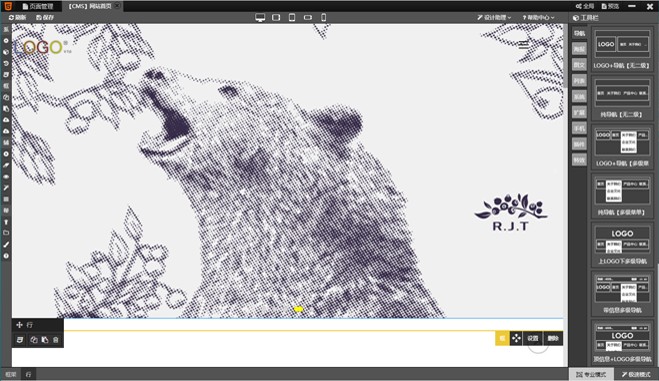This screenshot has width=659, height=381.
Task: Expand the 帮助中心 dropdown
Action: [x=538, y=18]
